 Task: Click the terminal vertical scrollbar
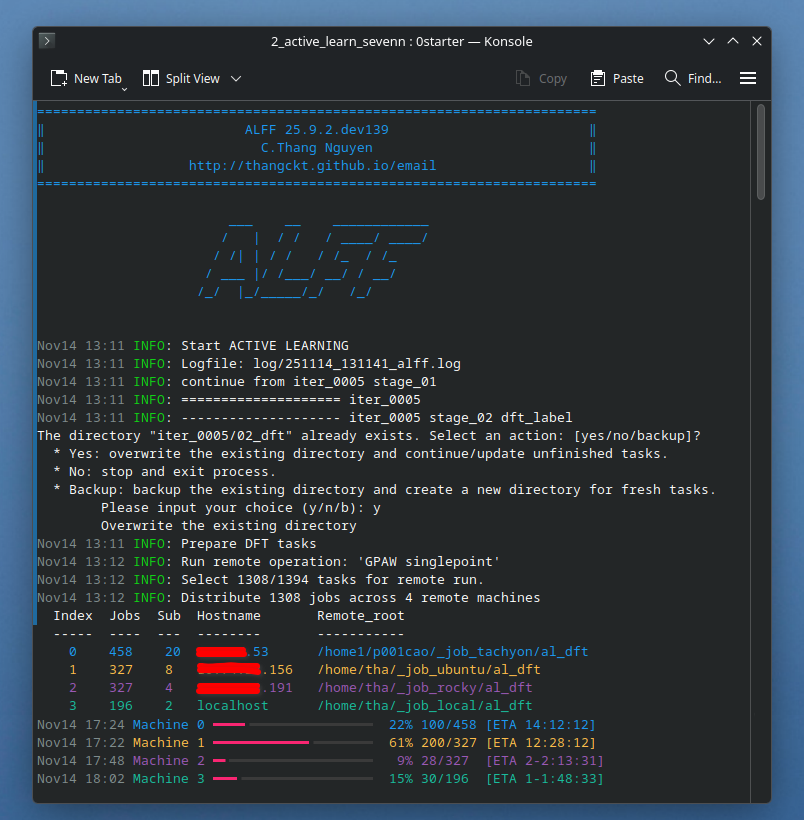pyautogui.click(x=761, y=150)
